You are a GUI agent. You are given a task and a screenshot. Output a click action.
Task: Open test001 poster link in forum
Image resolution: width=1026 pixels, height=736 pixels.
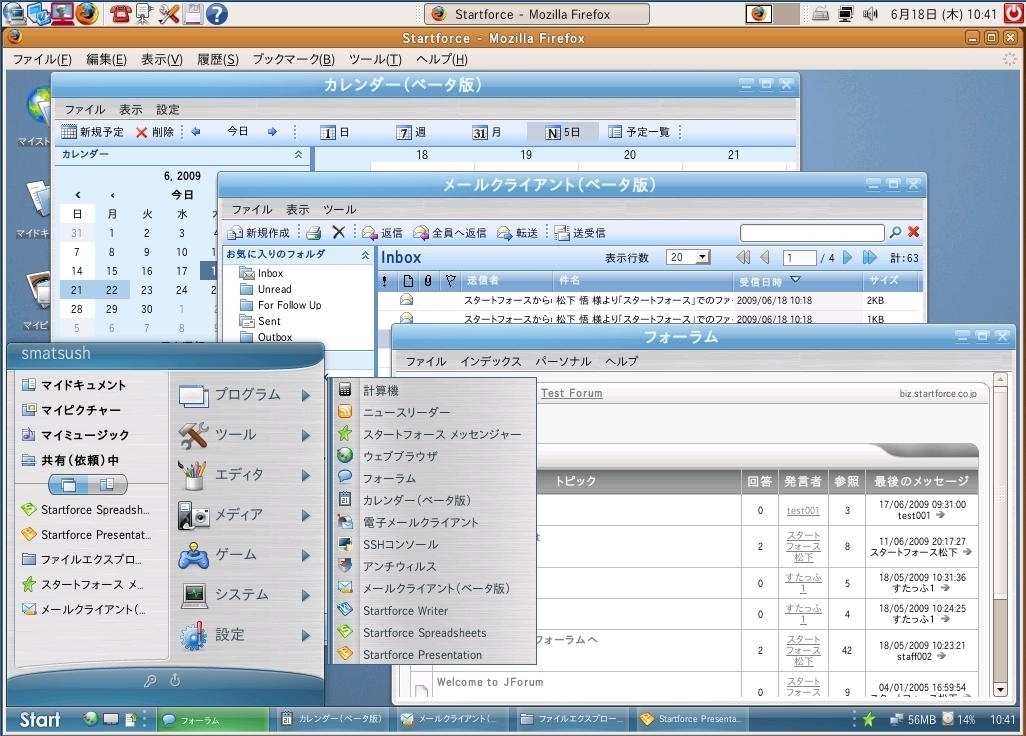click(803, 511)
